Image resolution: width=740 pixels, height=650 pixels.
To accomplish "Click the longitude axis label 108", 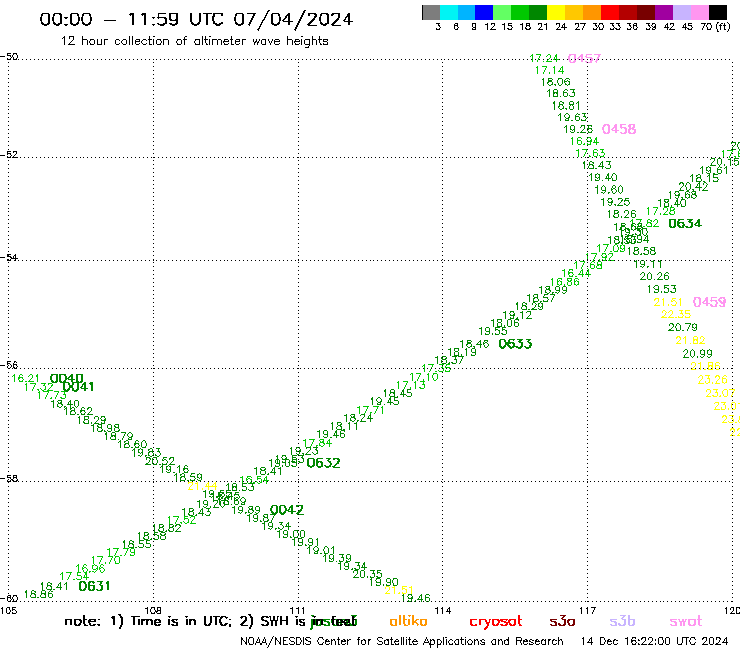I will click(153, 611).
